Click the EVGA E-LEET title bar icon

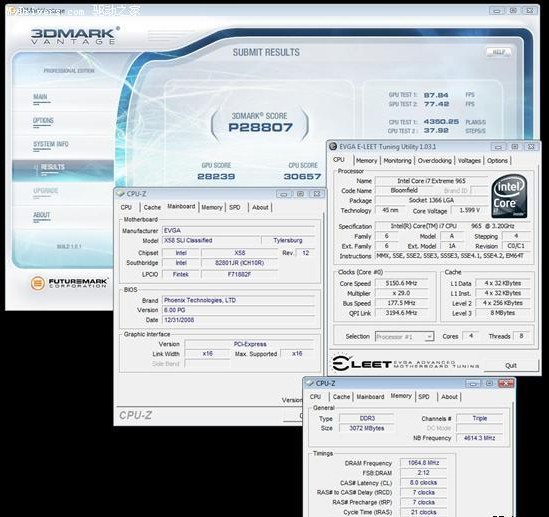(x=333, y=146)
